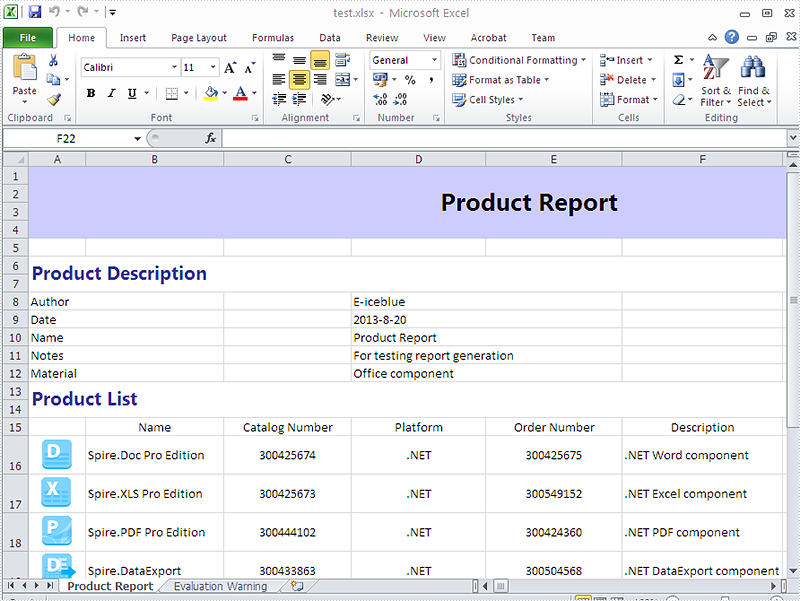Click the Paste button
This screenshot has width=800, height=601.
[24, 79]
